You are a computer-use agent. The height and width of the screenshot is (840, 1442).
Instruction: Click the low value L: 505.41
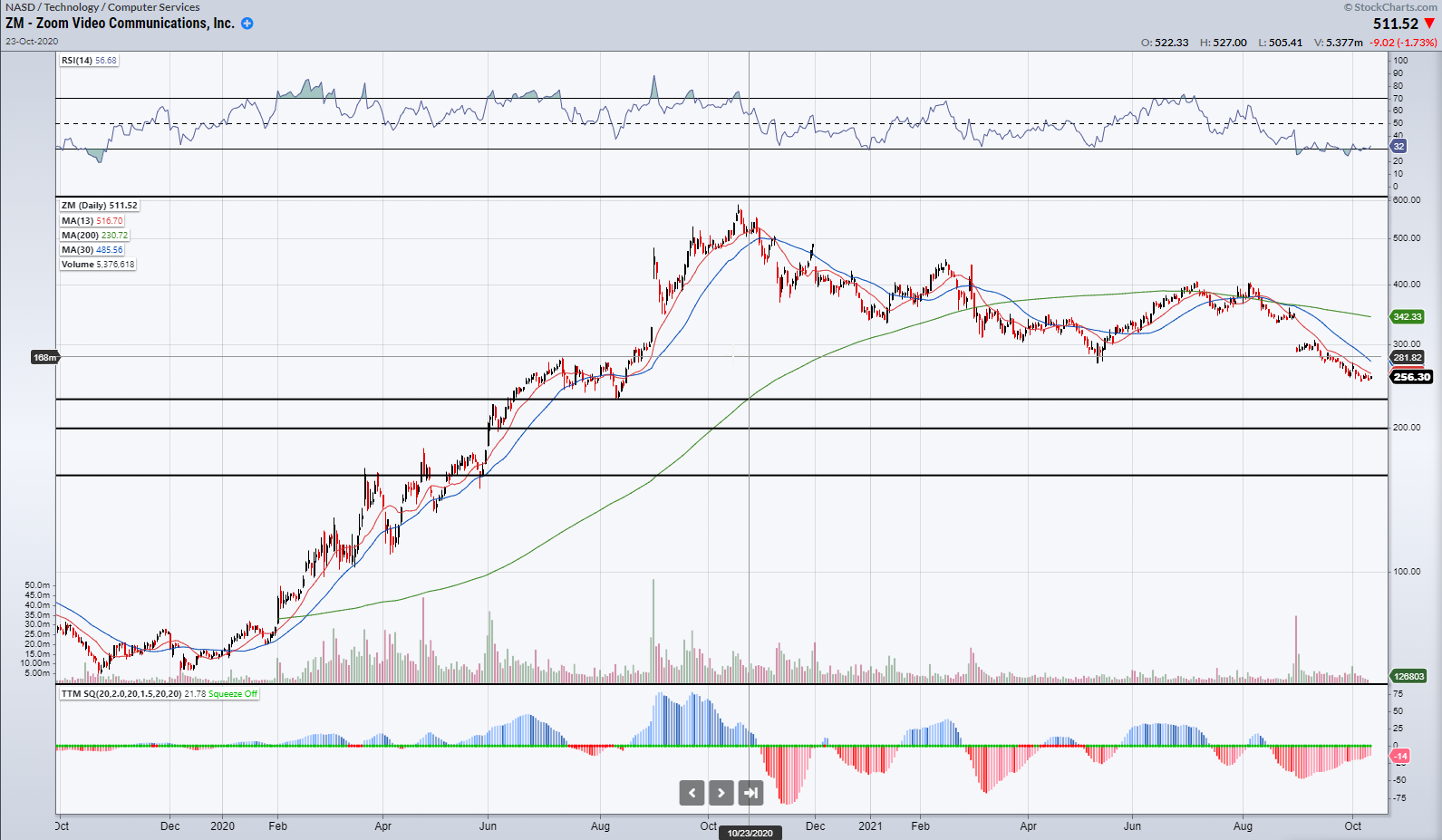(x=1281, y=43)
